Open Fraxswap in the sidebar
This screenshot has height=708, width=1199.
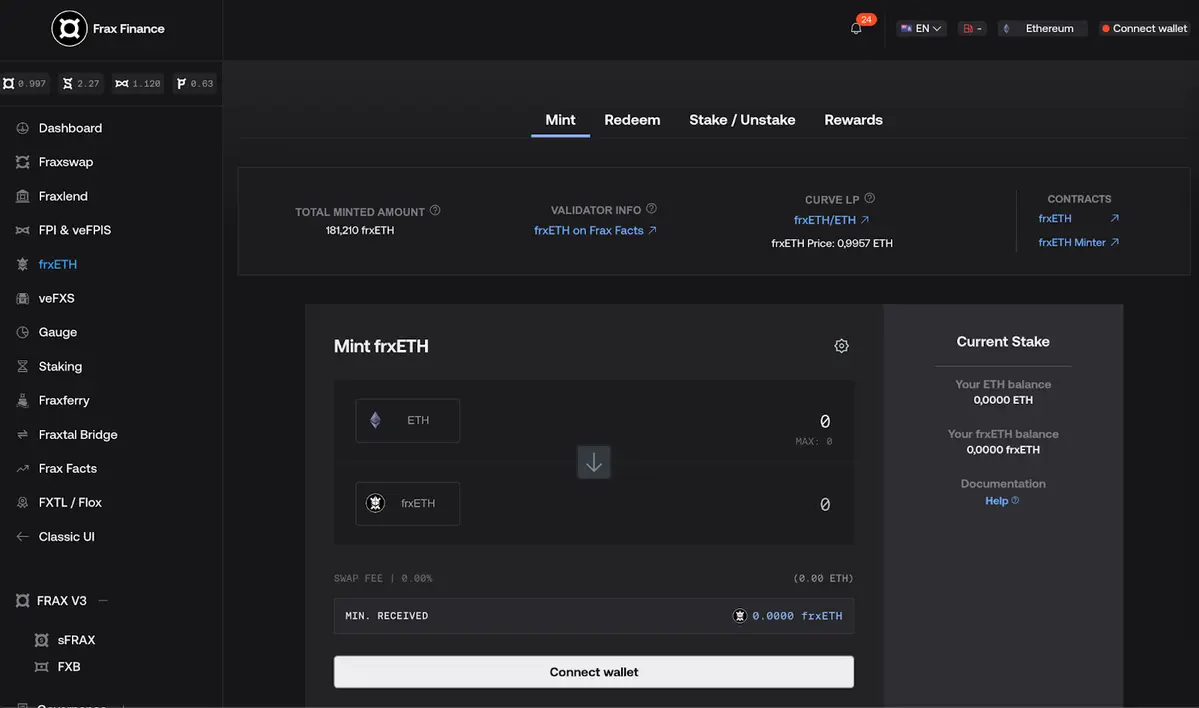66,162
